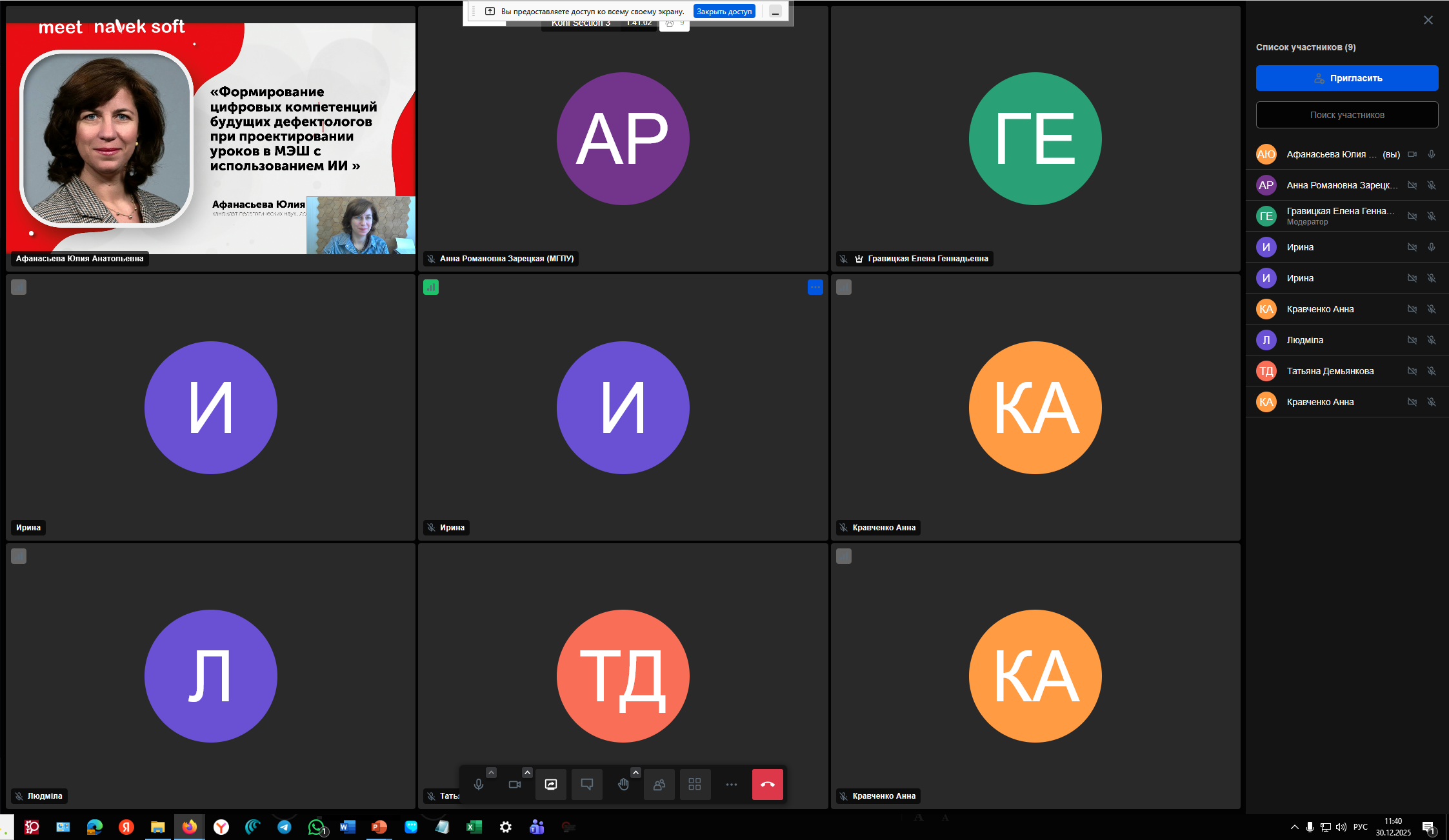Screen dimensions: 1449x840
Task: Click Закрыть доступ to stop sharing
Action: [x=724, y=12]
